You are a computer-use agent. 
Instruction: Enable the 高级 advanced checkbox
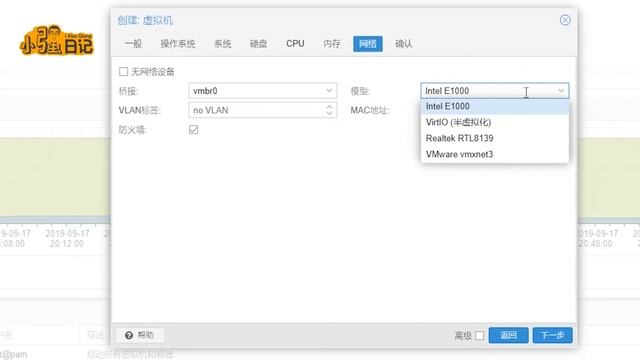pyautogui.click(x=480, y=336)
